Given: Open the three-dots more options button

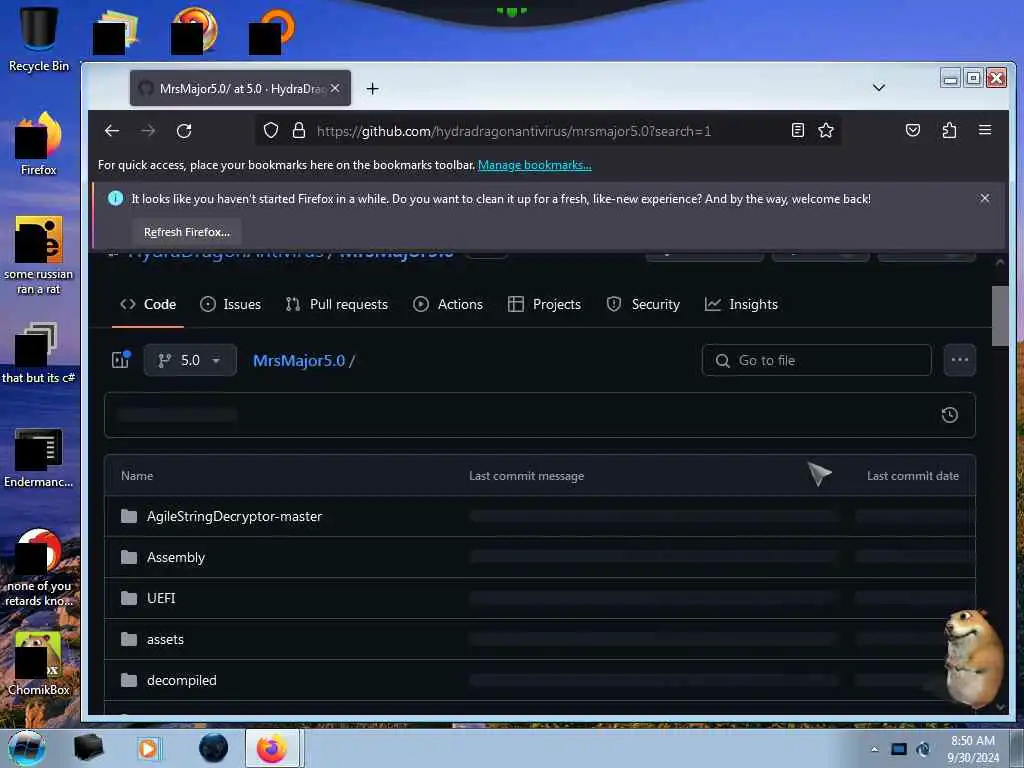Looking at the screenshot, I should pos(959,360).
